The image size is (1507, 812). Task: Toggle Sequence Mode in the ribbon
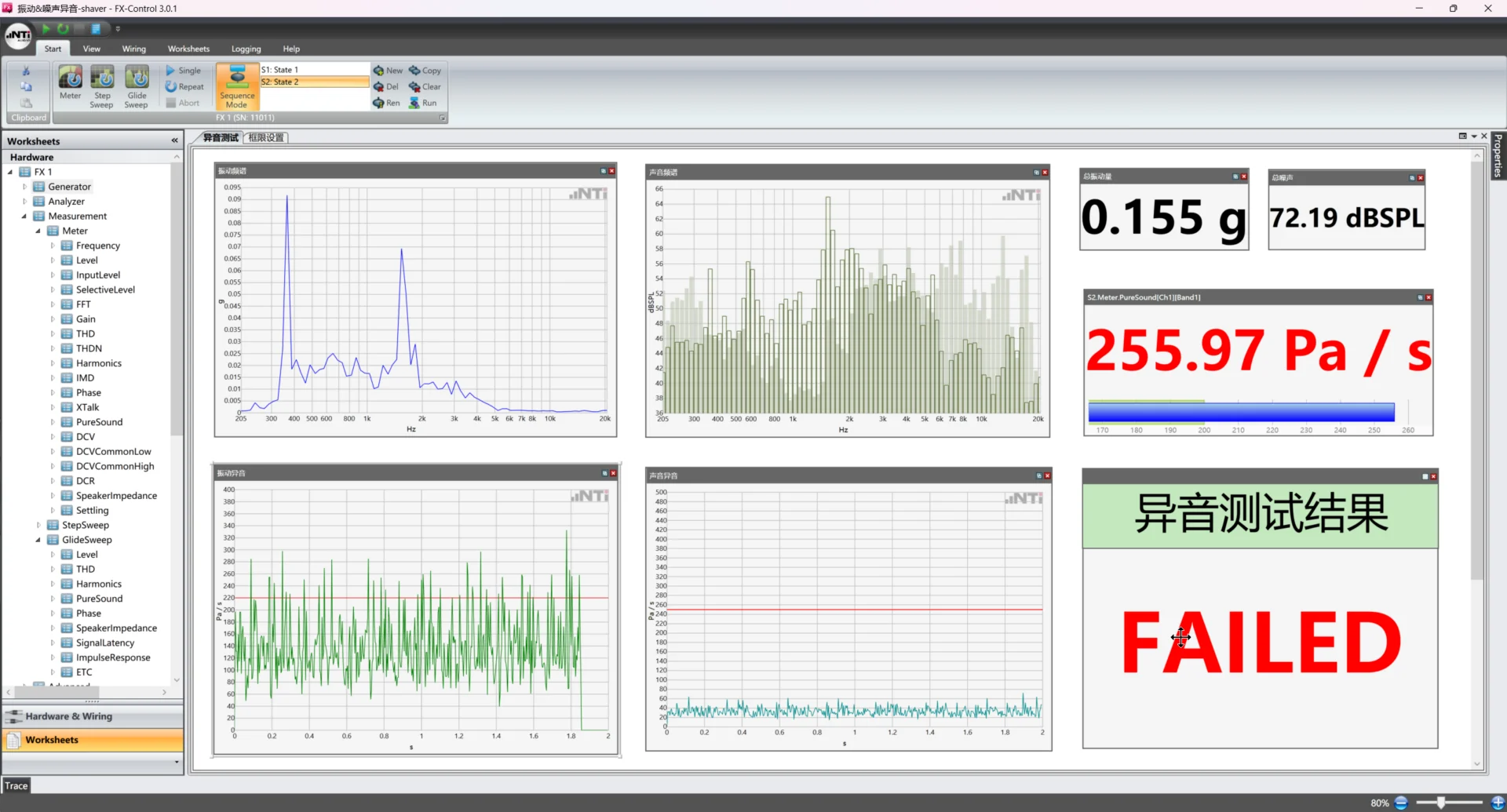237,87
